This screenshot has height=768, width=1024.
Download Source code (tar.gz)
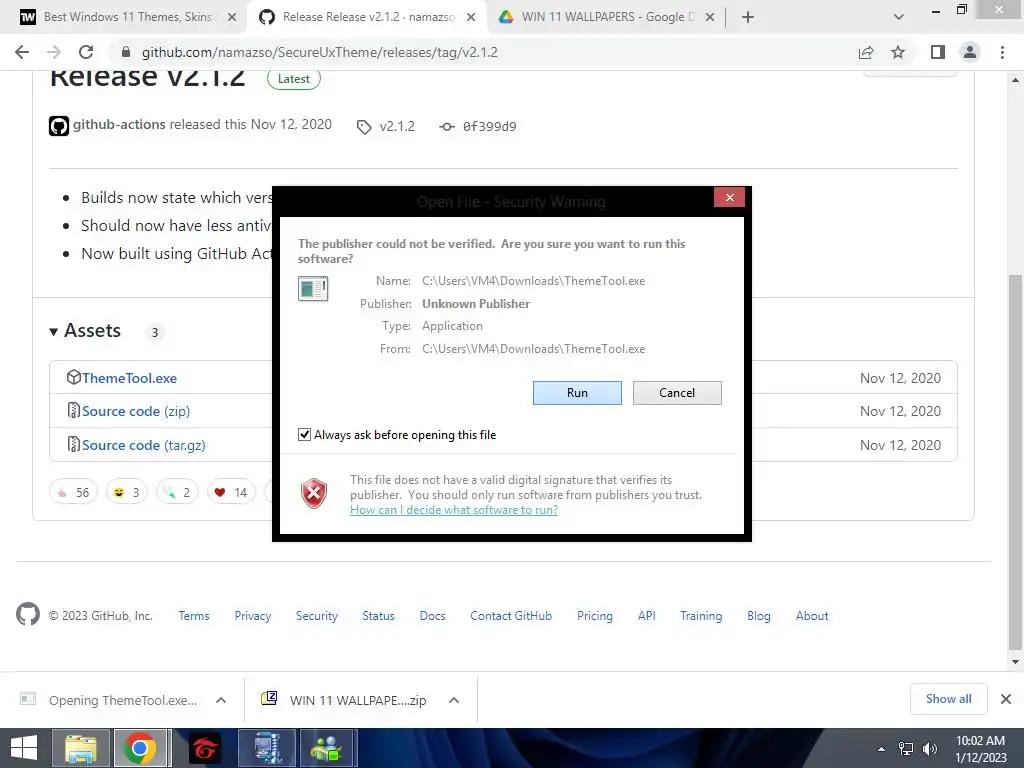(x=144, y=445)
